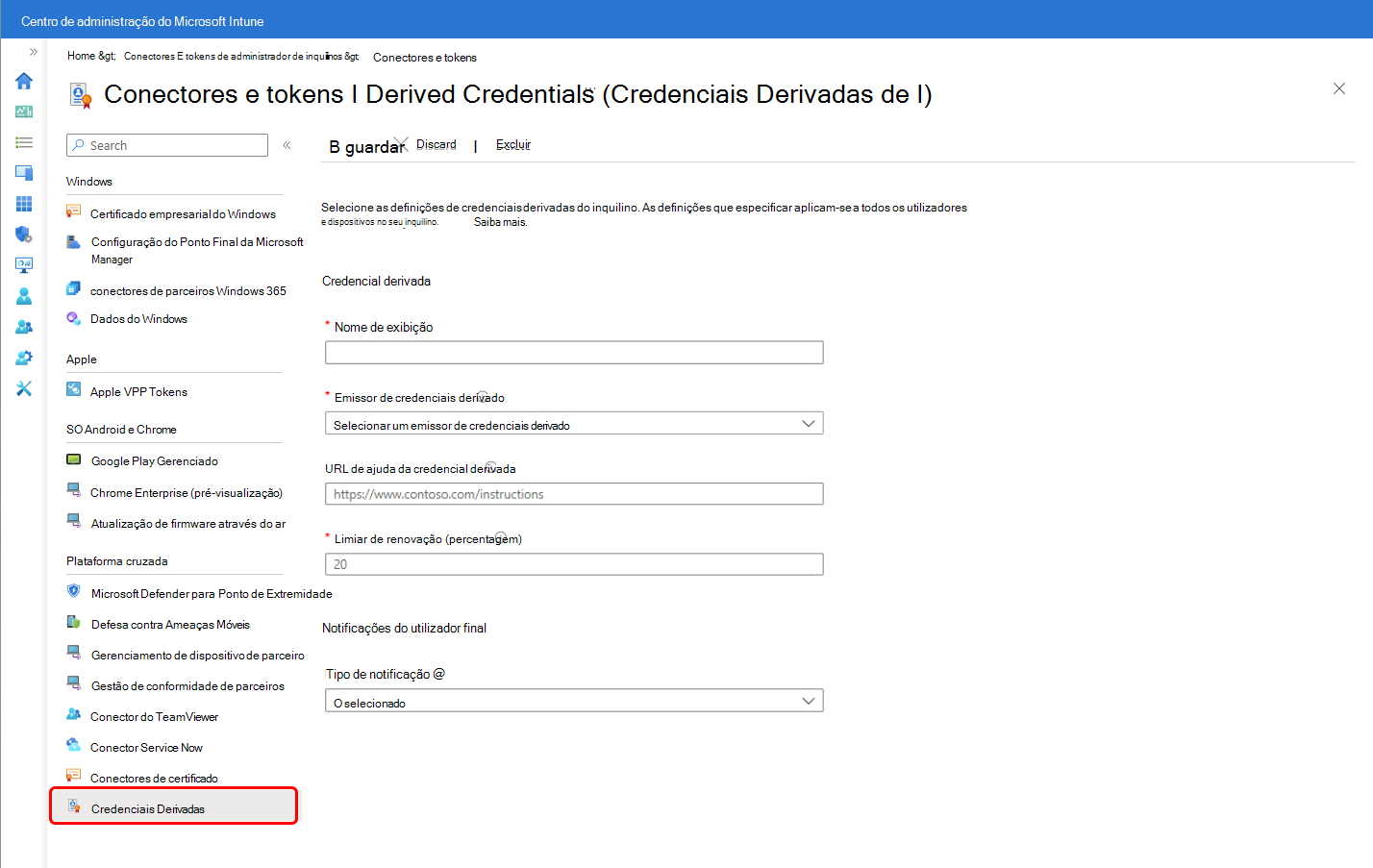Open Gerenciamento de dispositivo de parceiro
Viewport: 1373px width, 868px height.
pyautogui.click(x=197, y=655)
